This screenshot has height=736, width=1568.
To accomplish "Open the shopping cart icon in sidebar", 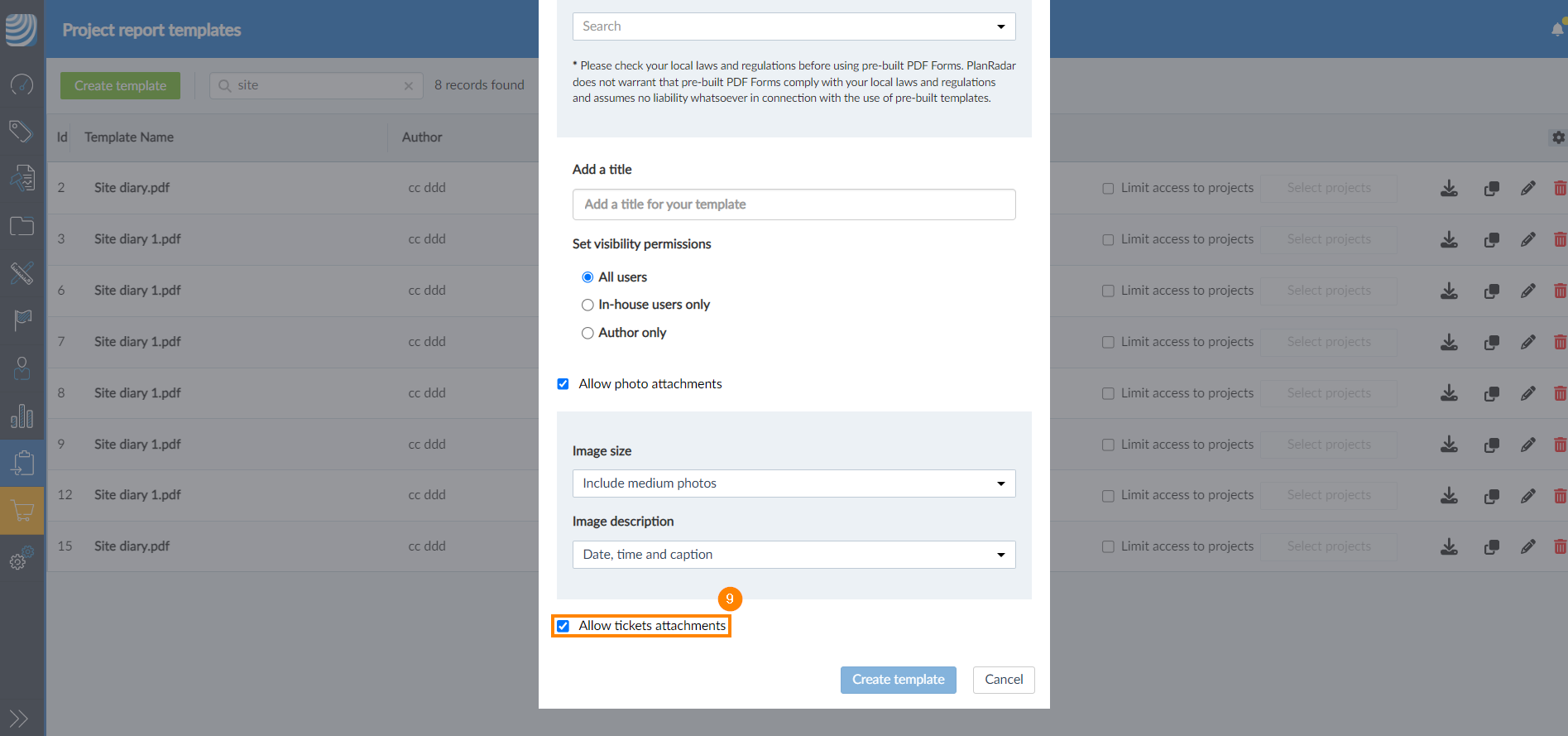I will (22, 511).
